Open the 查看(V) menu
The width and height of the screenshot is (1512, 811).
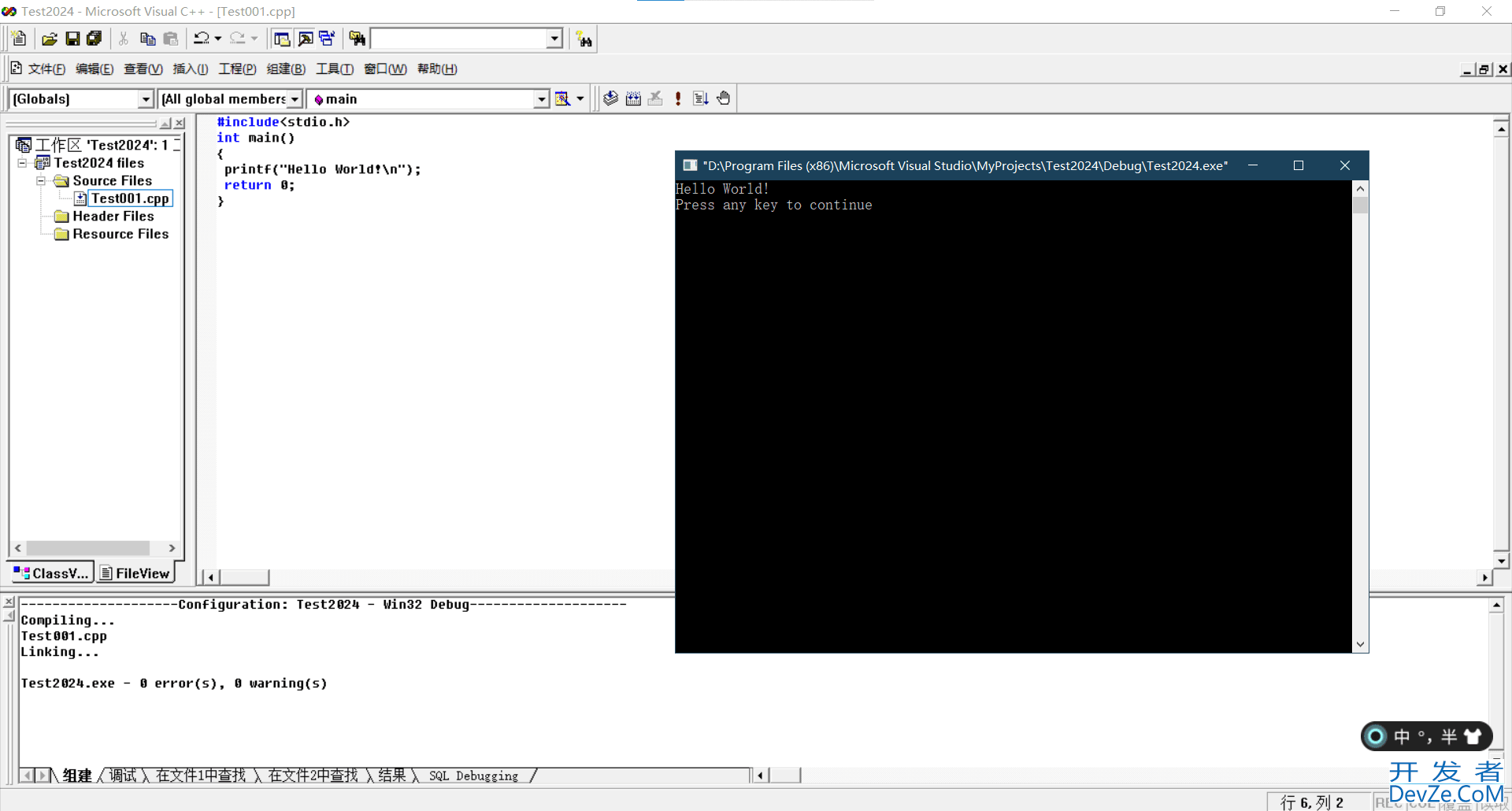pos(143,69)
